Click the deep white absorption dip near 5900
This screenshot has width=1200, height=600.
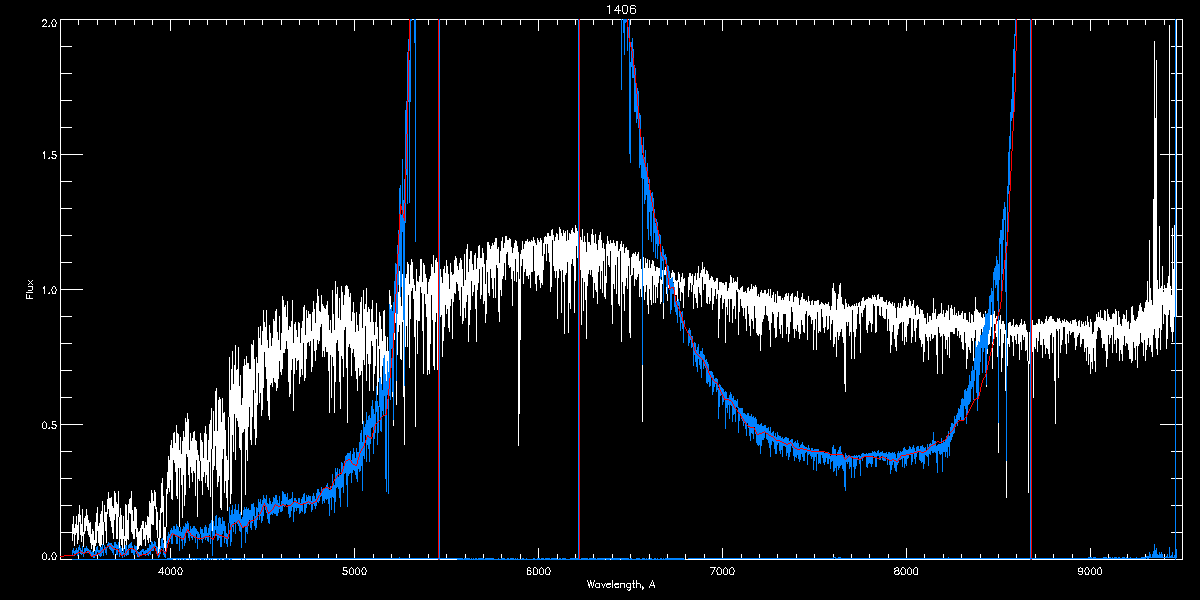pos(518,420)
